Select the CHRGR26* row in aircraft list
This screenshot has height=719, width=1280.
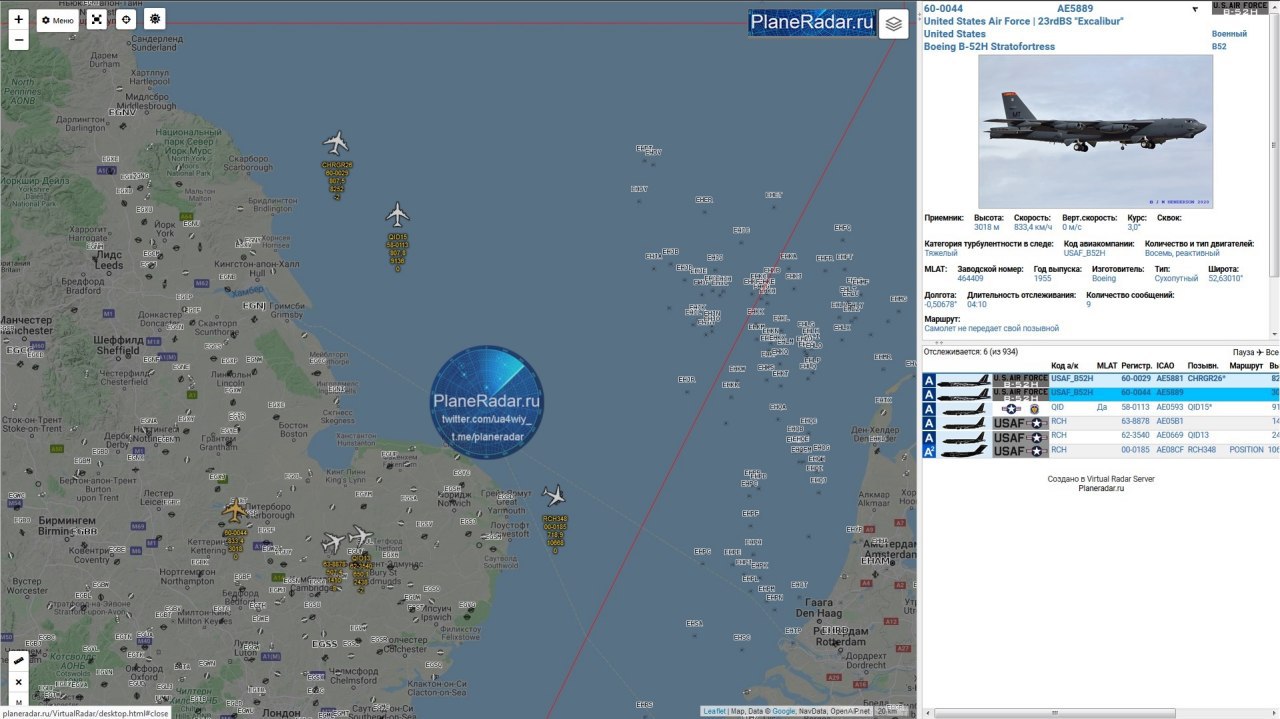pyautogui.click(x=1100, y=379)
